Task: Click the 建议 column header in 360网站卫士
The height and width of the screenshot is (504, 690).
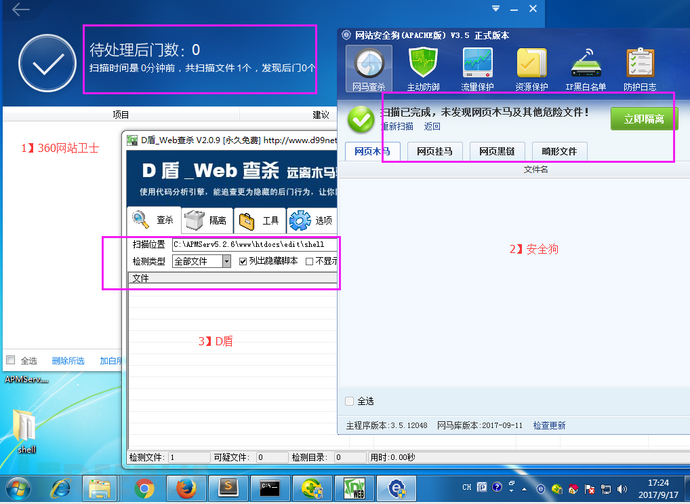Action: (x=321, y=115)
